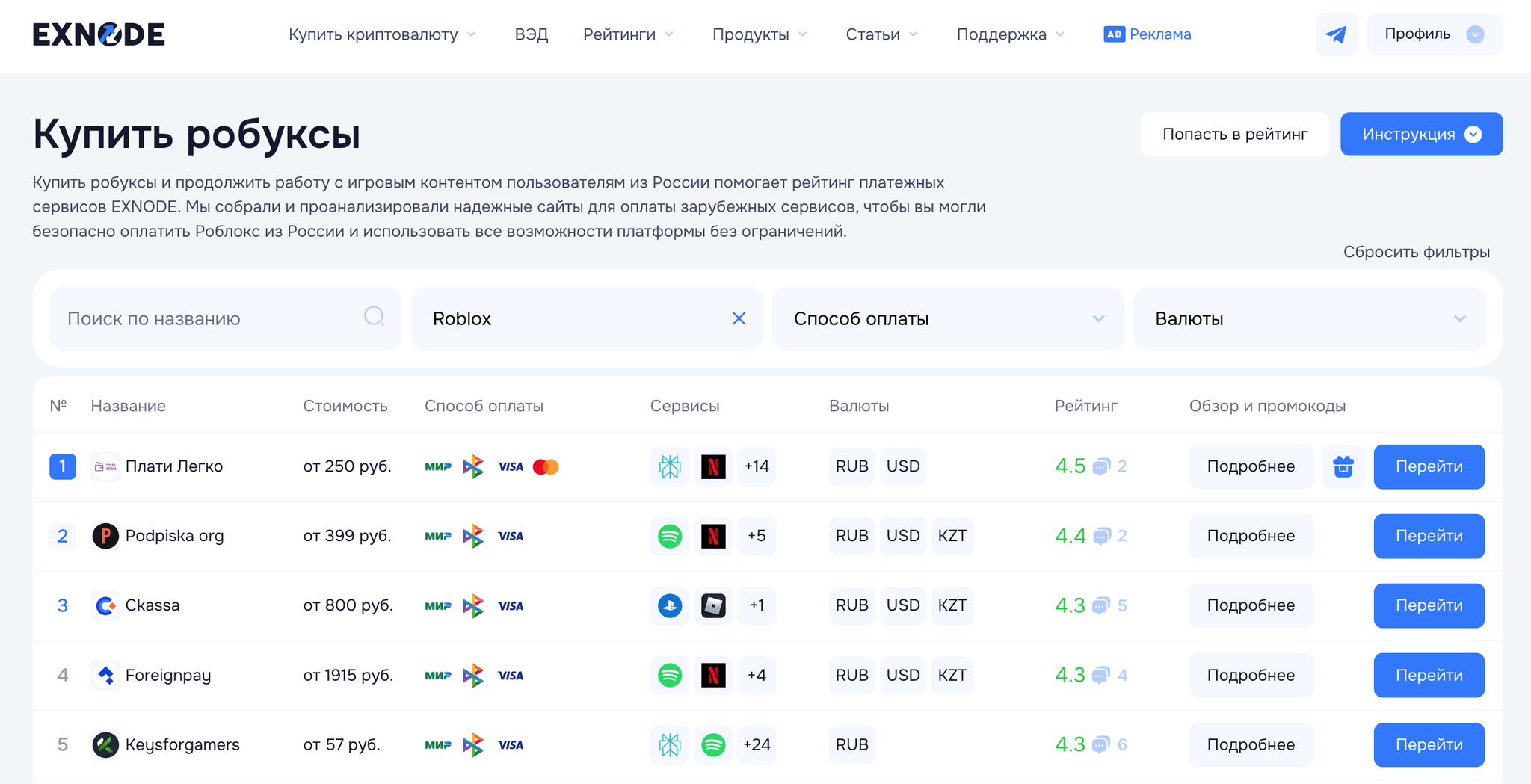Viewport: 1531px width, 784px height.
Task: Click Spotify icon in Podpiska org row
Action: coord(670,536)
